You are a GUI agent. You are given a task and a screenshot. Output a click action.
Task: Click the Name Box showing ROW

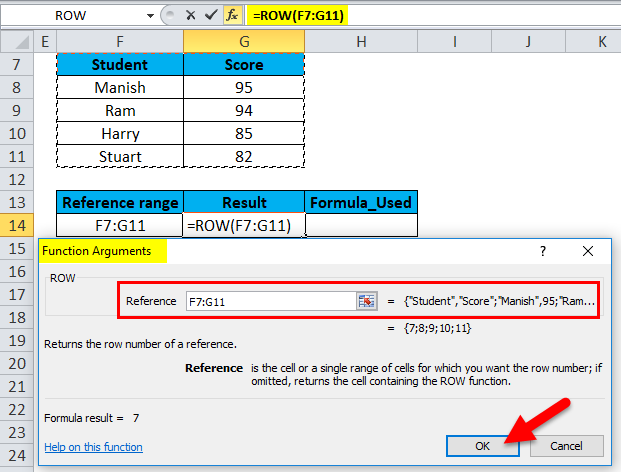point(71,15)
